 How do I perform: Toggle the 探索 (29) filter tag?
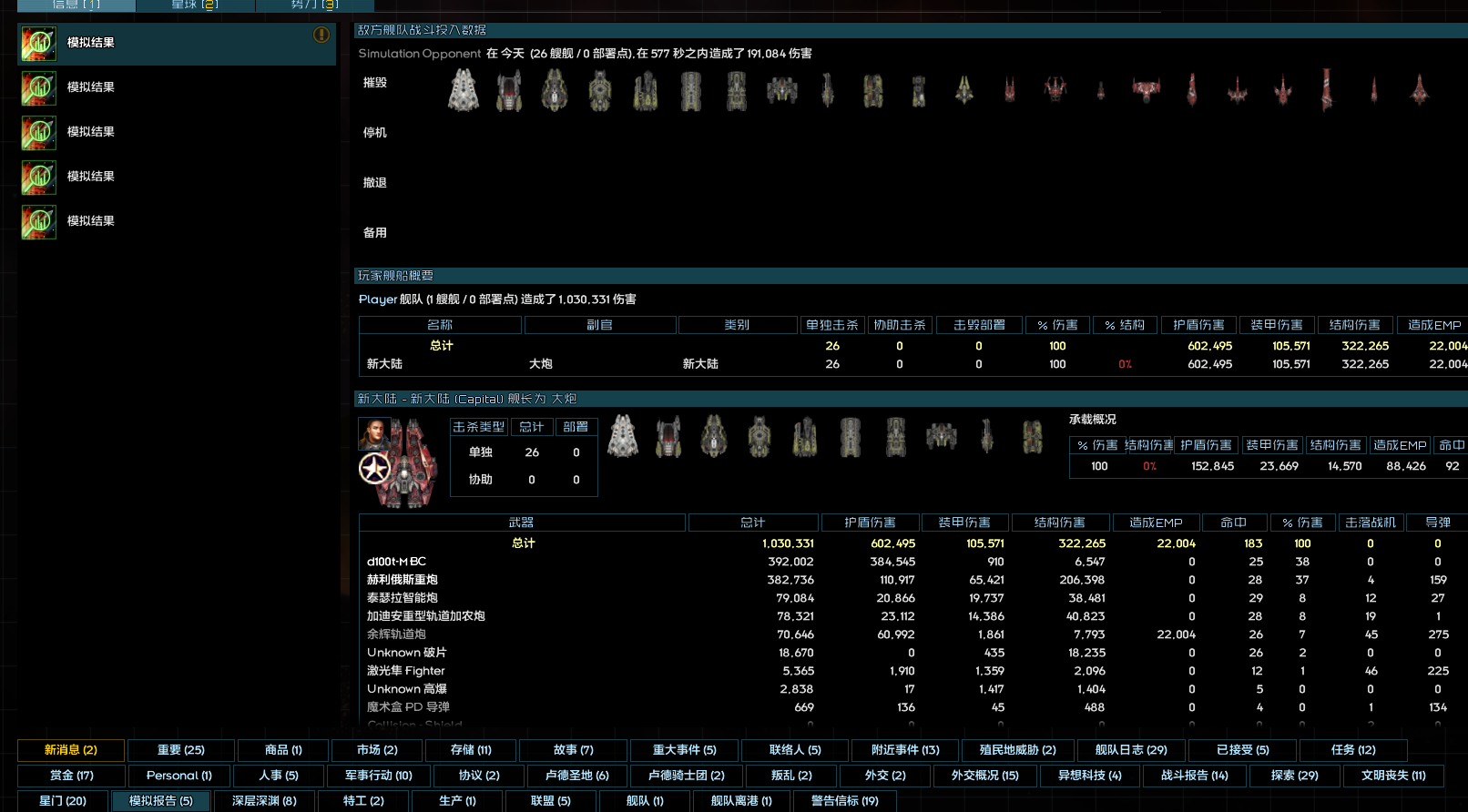coord(1295,776)
